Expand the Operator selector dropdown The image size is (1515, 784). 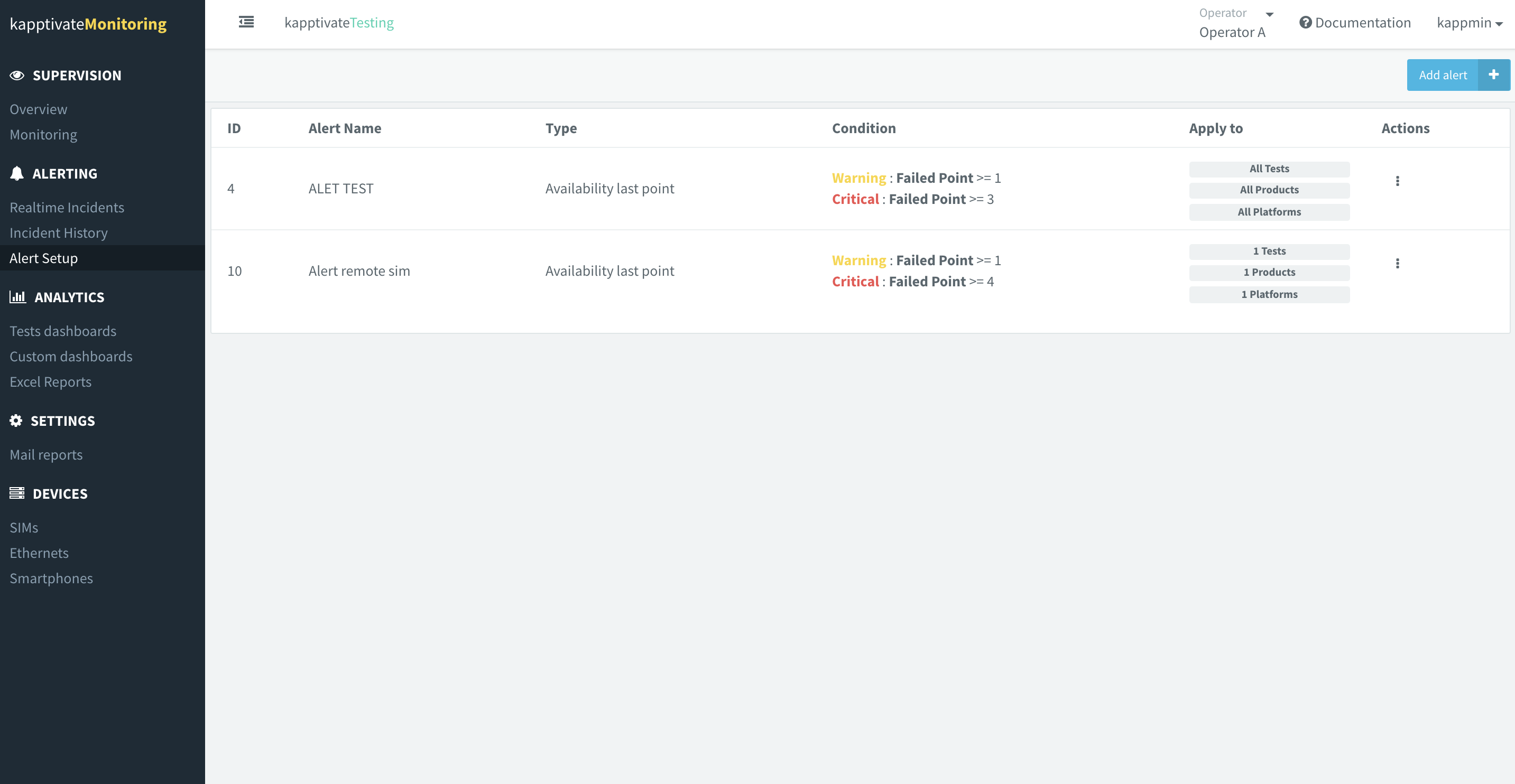(x=1269, y=14)
